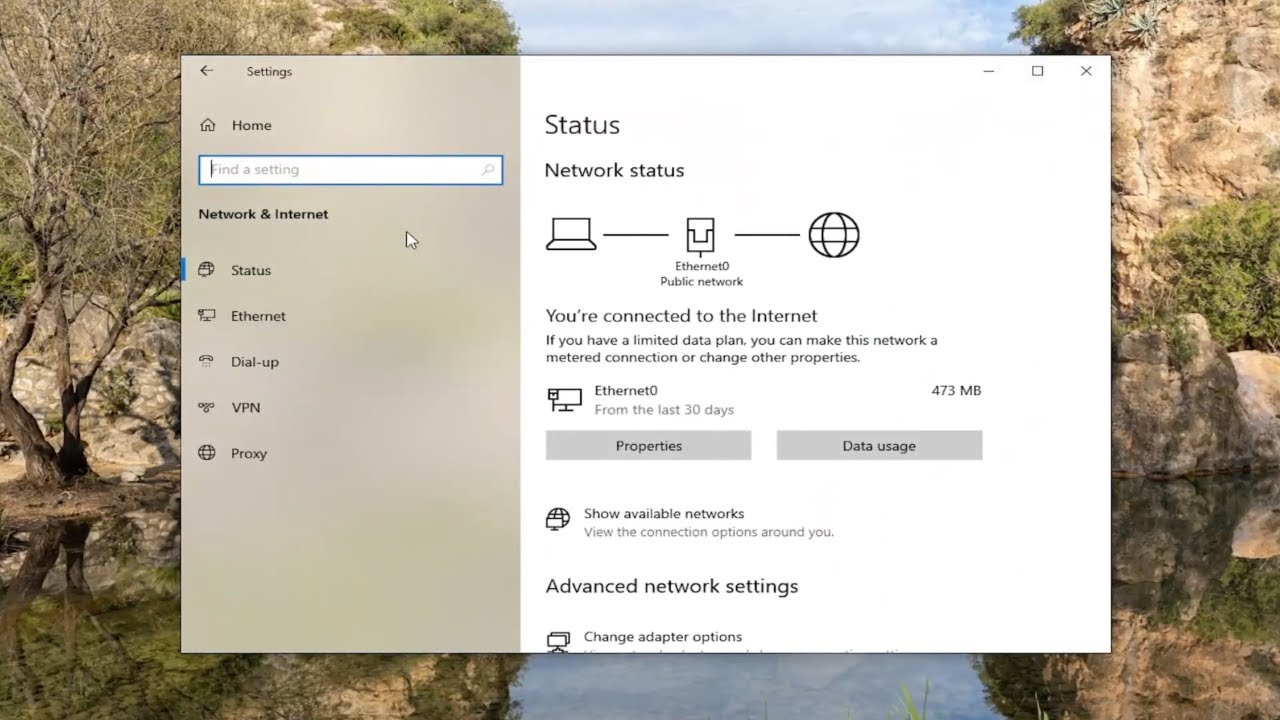Open Change adapter options link

click(663, 637)
